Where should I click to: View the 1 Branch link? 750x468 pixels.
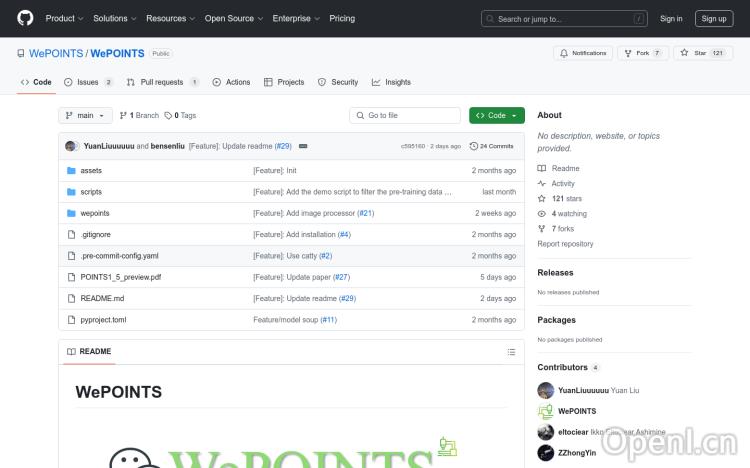click(139, 115)
